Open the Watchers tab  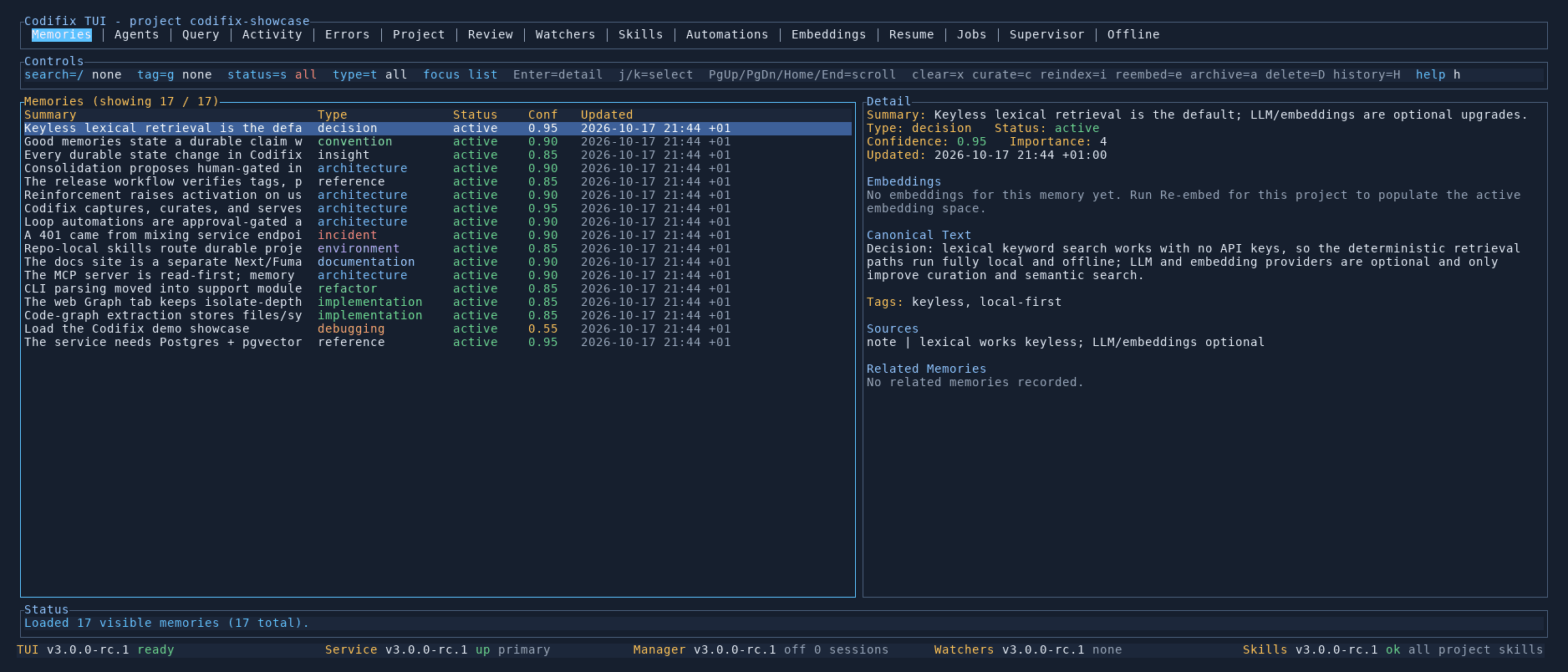[x=565, y=35]
